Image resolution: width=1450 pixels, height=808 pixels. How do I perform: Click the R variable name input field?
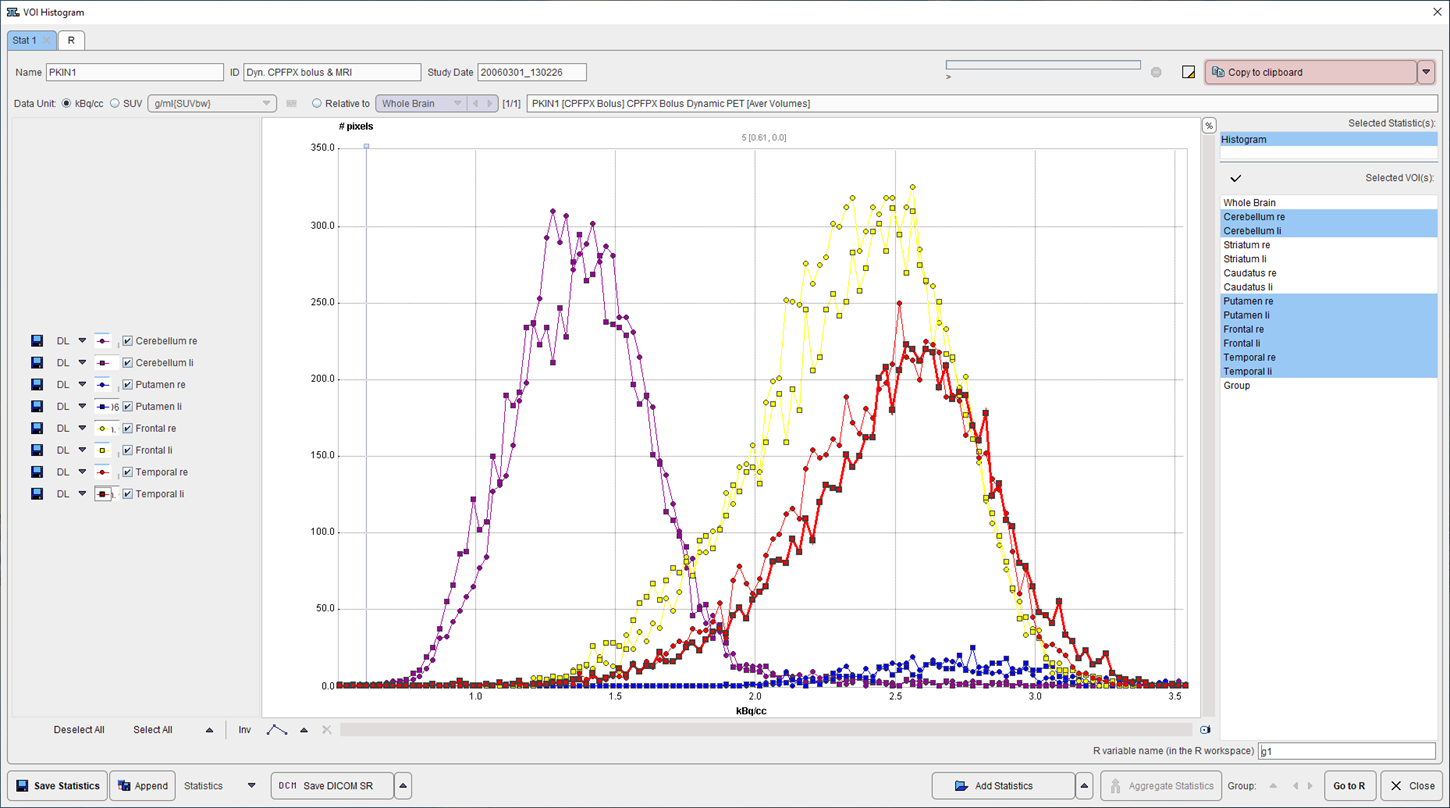pyautogui.click(x=1346, y=751)
